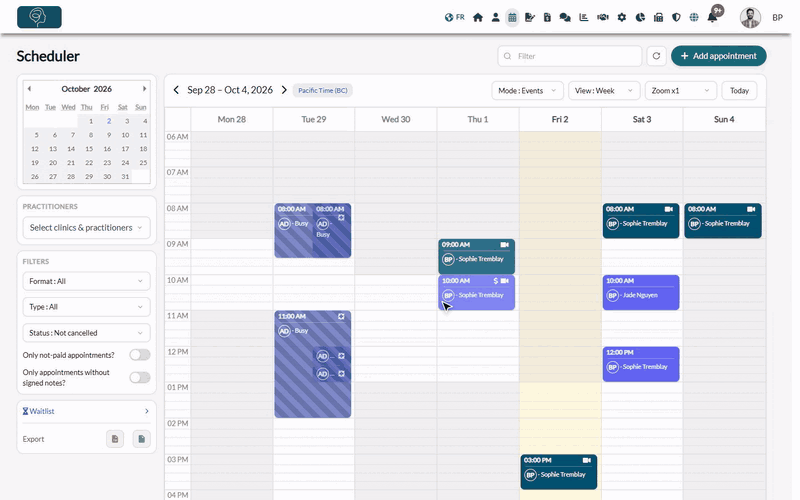Viewport: 800px width, 500px height.
Task: Open the person (clients) icon
Action: (495, 17)
